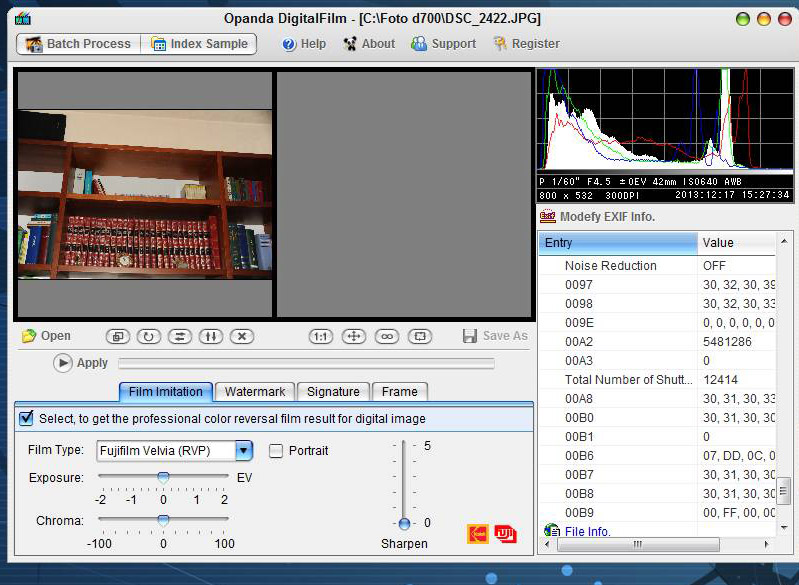799x585 pixels.
Task: Click the Fujifilm logo icon
Action: [x=505, y=534]
